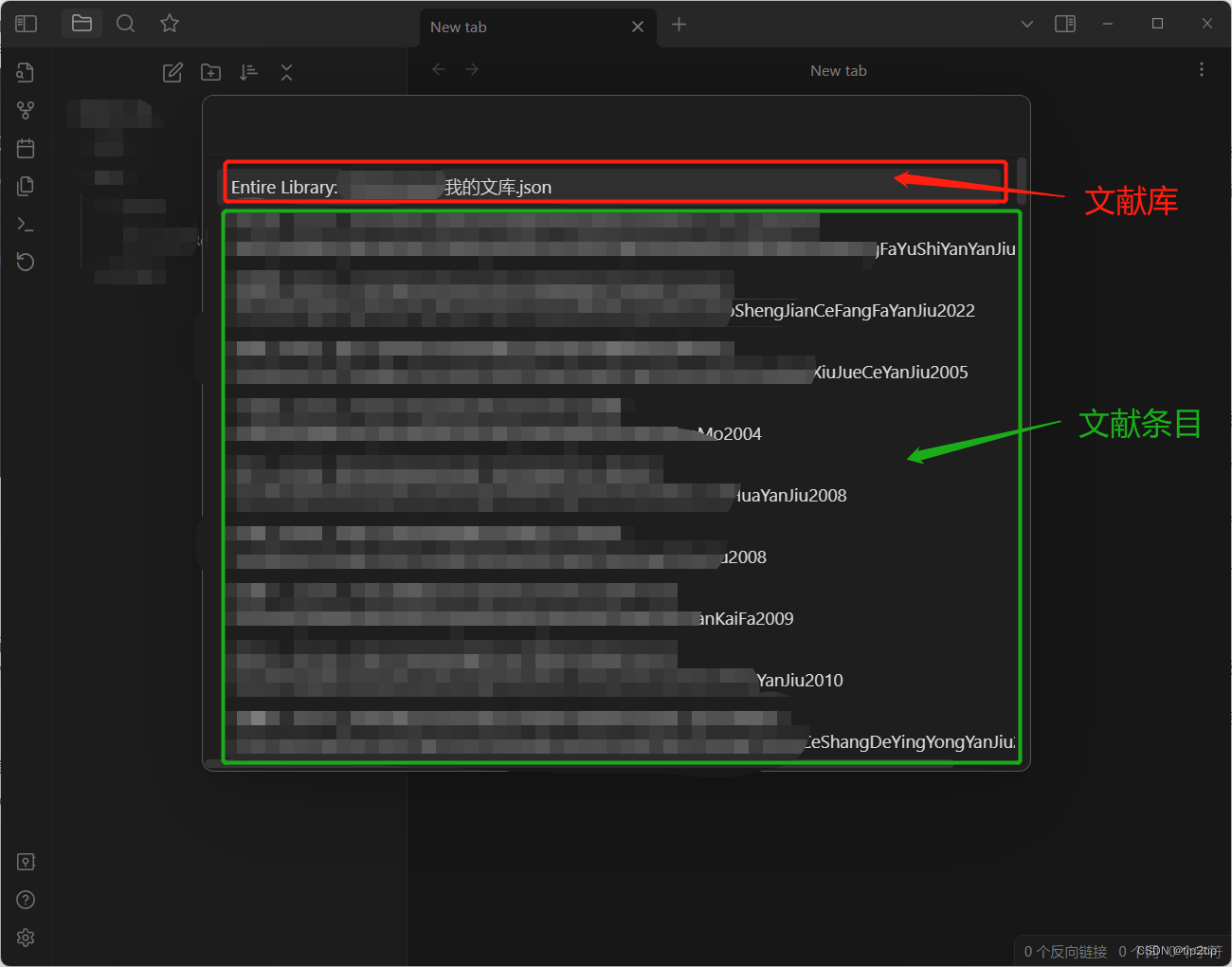Navigate forward arrow in tab header

472,69
